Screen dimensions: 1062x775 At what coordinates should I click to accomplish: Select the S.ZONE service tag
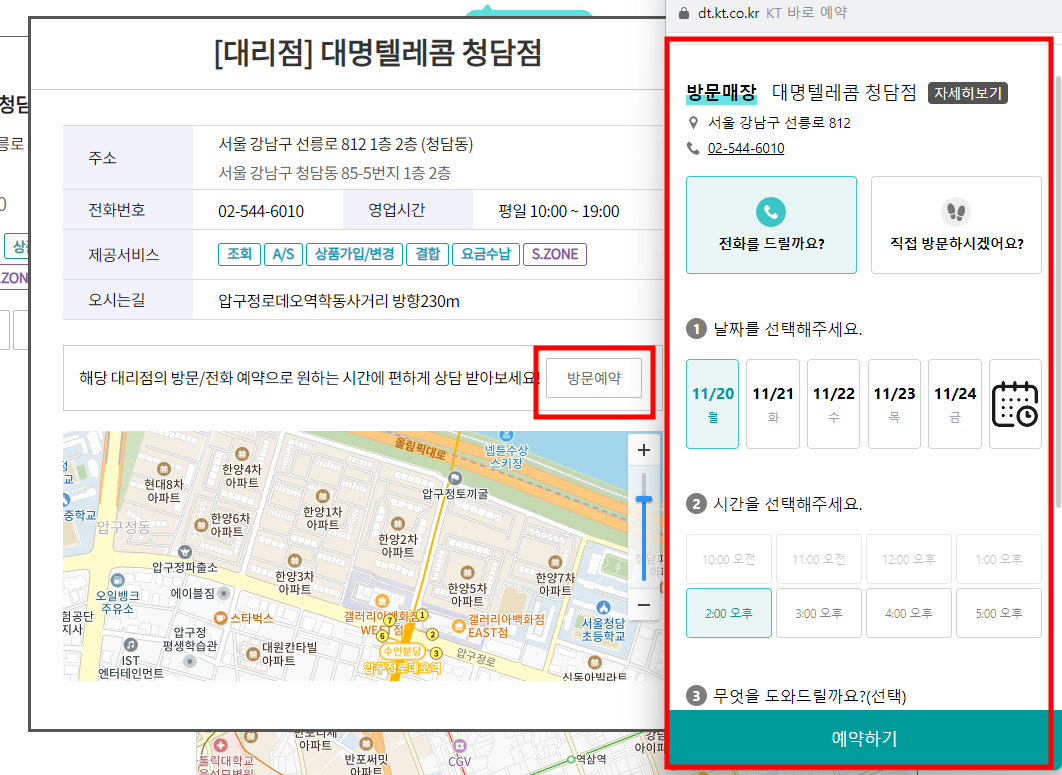(554, 255)
